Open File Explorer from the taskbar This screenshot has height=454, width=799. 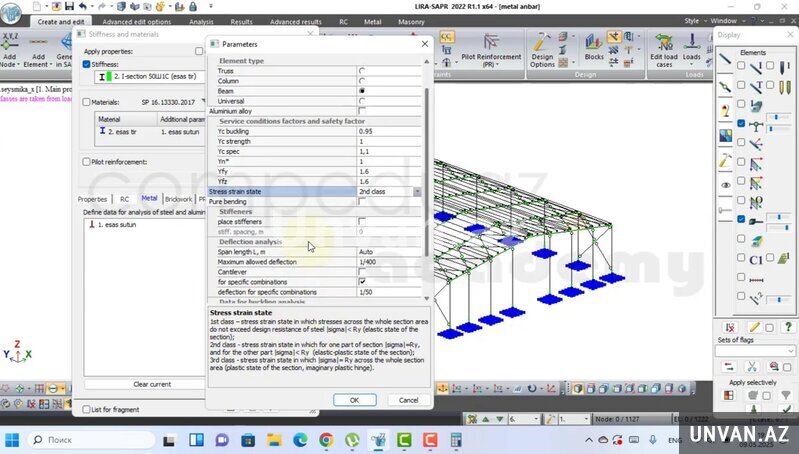click(274, 439)
